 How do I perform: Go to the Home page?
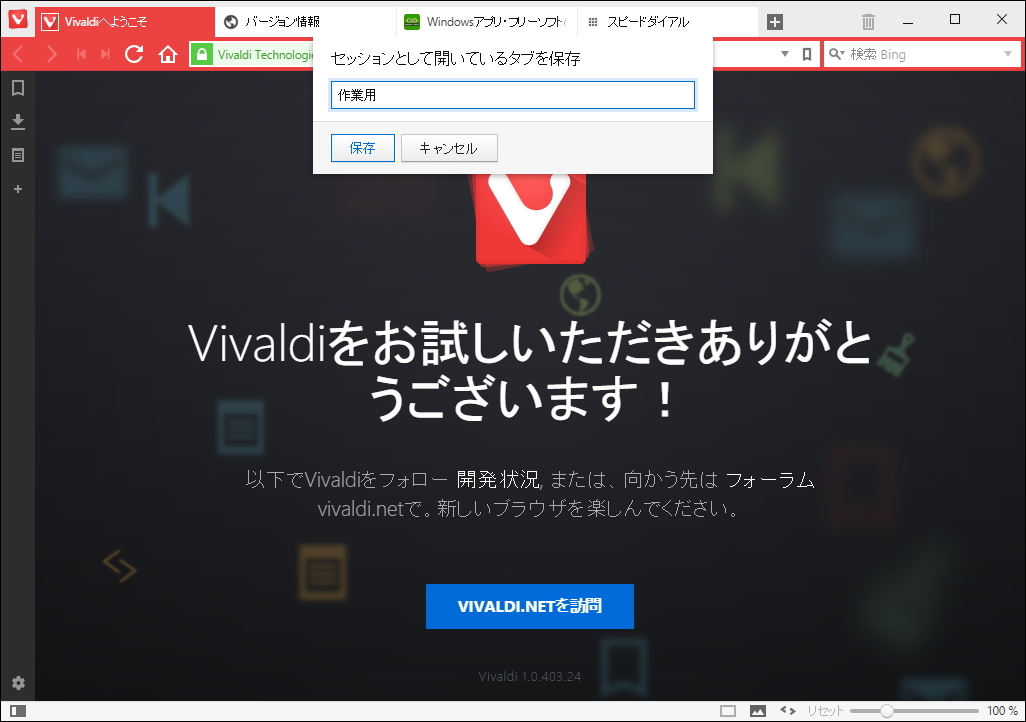[x=166, y=54]
